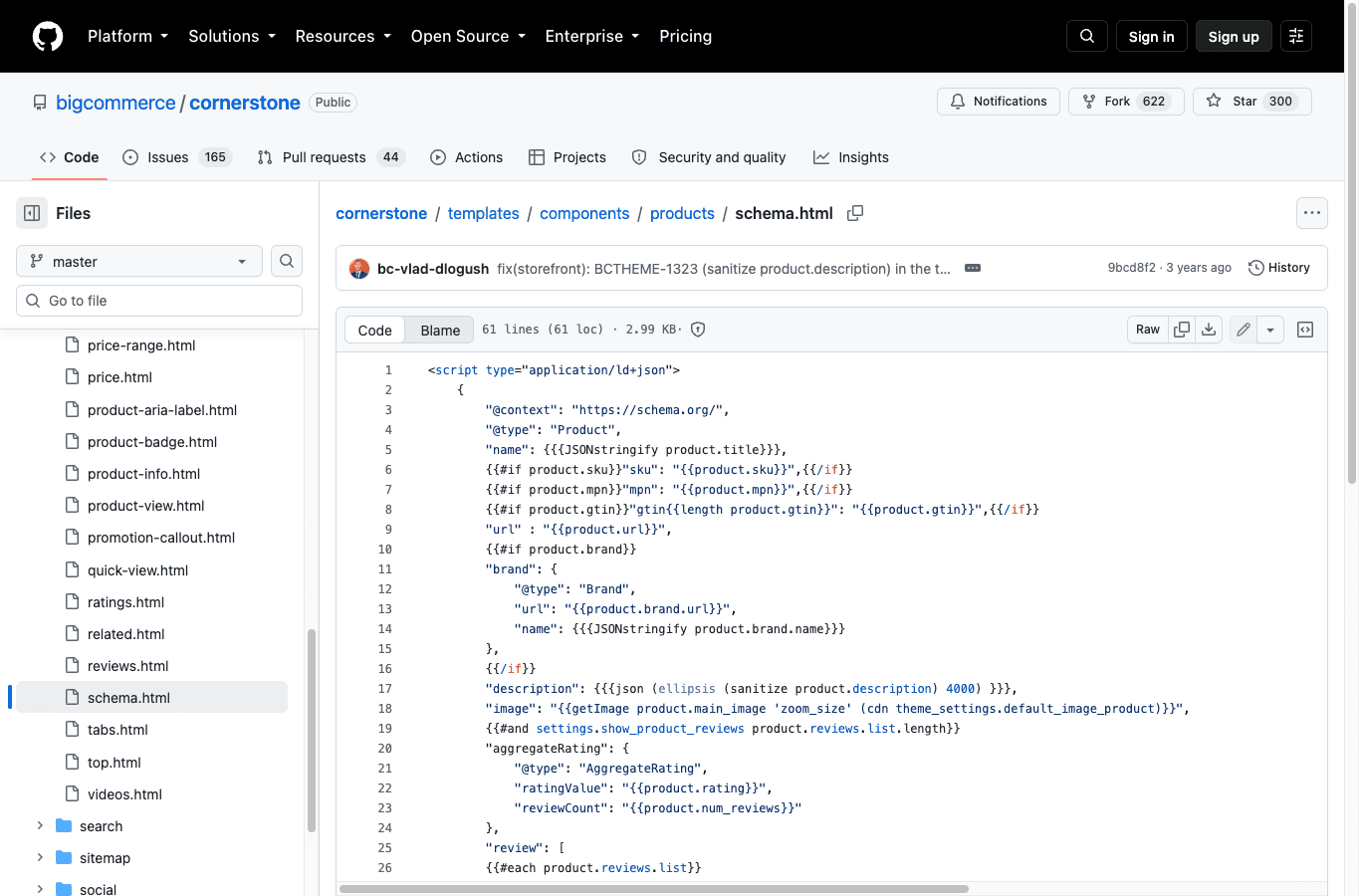Select the repository Code tab

point(69,157)
